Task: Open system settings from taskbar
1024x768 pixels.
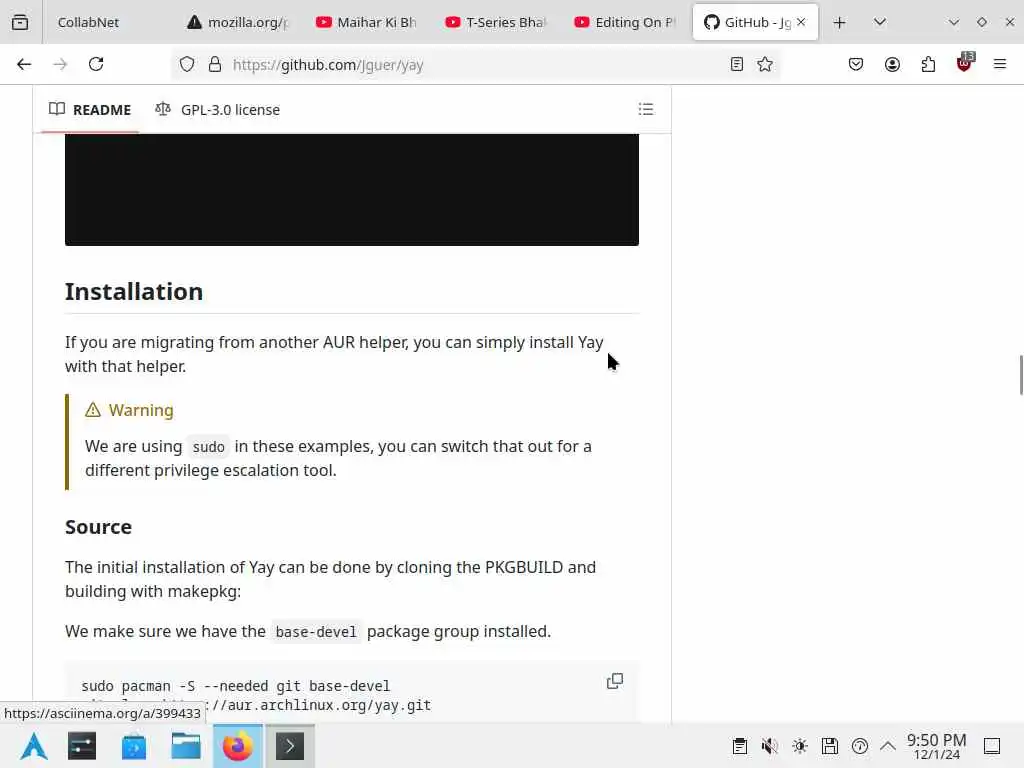Action: pos(82,746)
